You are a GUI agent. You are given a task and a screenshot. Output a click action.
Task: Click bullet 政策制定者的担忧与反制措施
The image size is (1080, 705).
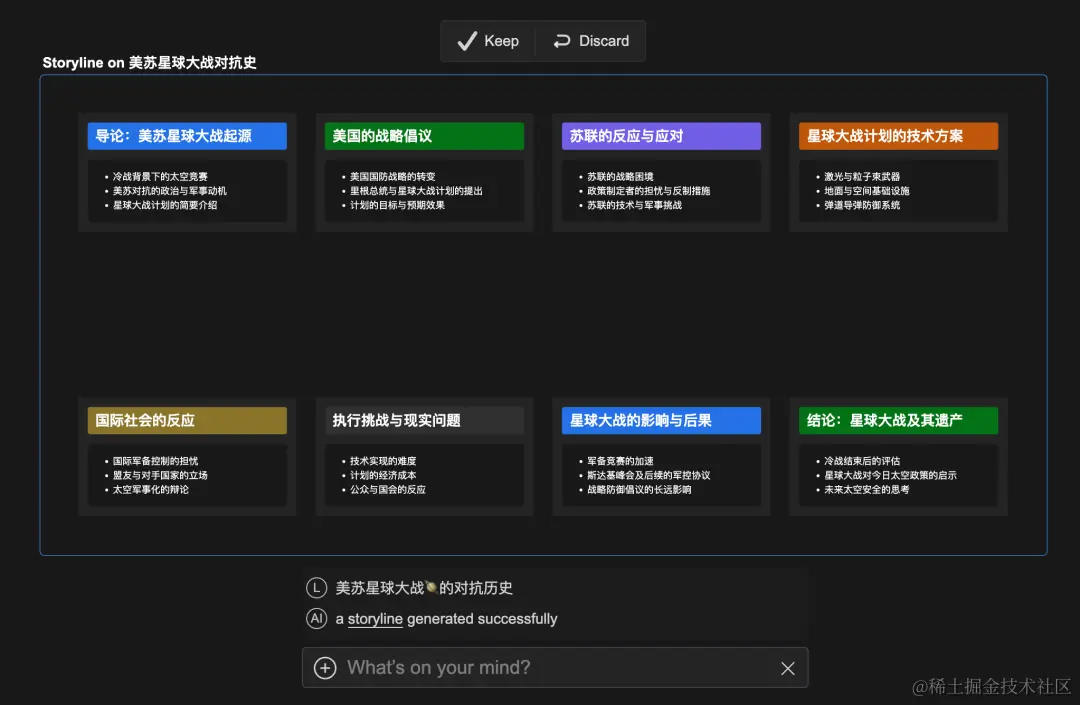point(648,191)
